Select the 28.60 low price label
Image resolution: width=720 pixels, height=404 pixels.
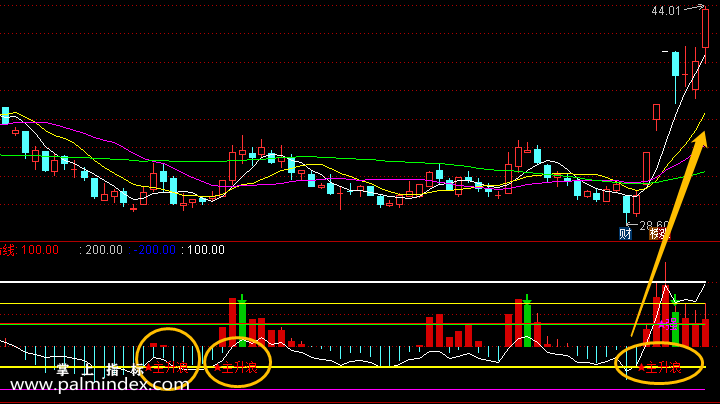point(653,225)
